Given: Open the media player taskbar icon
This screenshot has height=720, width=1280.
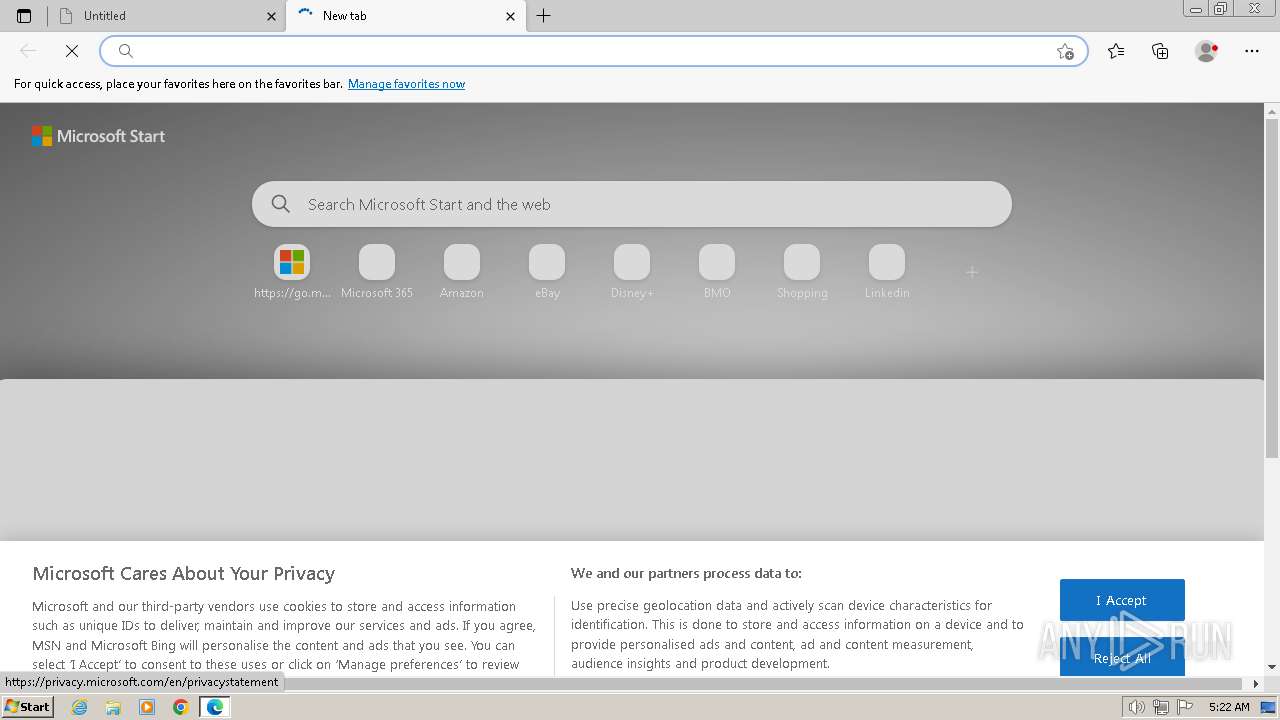Looking at the screenshot, I should click(147, 707).
